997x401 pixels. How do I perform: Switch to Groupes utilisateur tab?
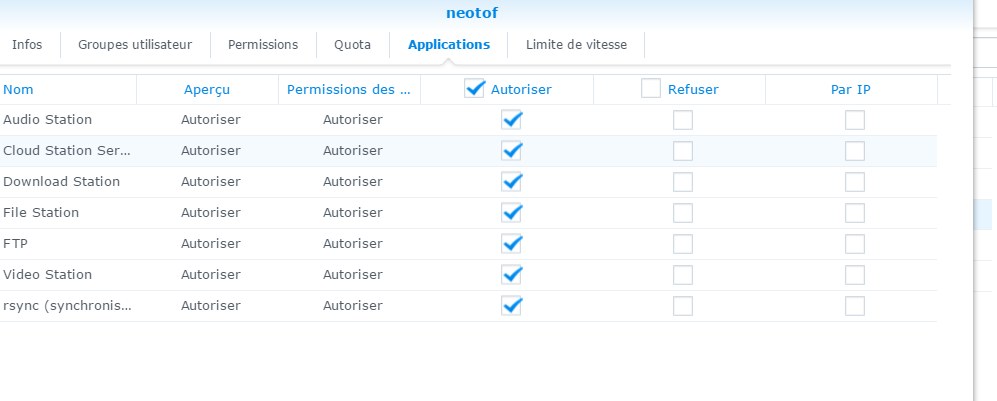tap(135, 45)
